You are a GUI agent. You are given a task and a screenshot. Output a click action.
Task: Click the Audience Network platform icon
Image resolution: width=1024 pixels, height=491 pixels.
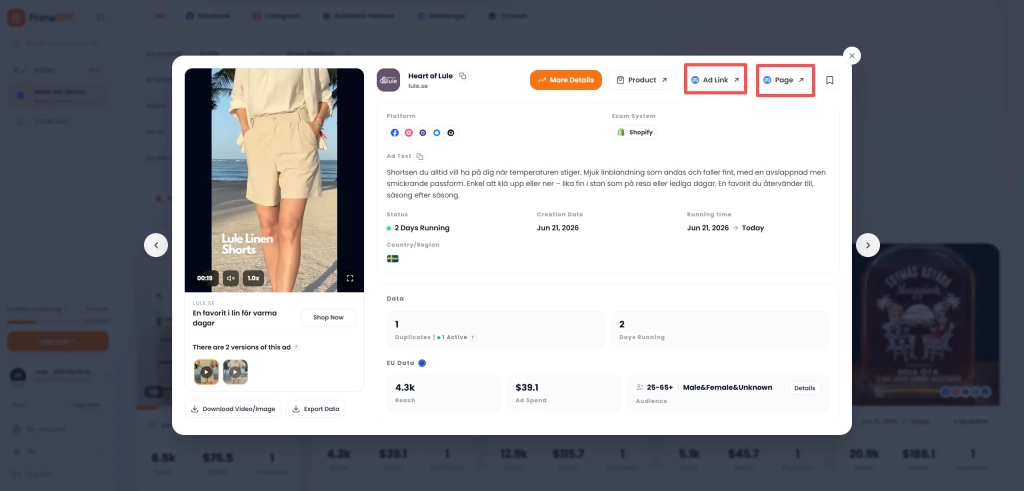(423, 133)
